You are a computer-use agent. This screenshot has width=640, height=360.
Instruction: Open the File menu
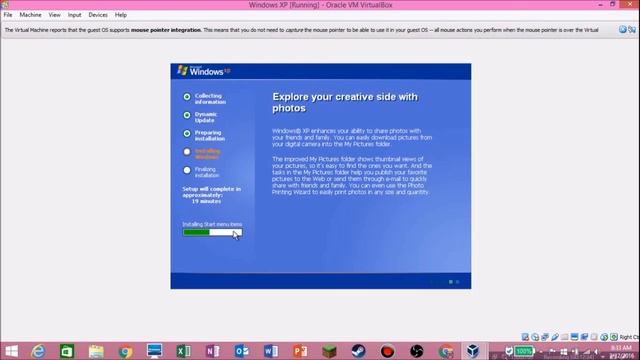coord(8,15)
